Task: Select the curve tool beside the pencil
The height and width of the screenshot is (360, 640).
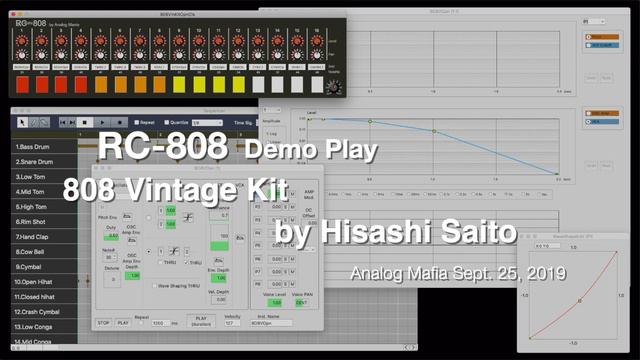Action: (x=44, y=122)
